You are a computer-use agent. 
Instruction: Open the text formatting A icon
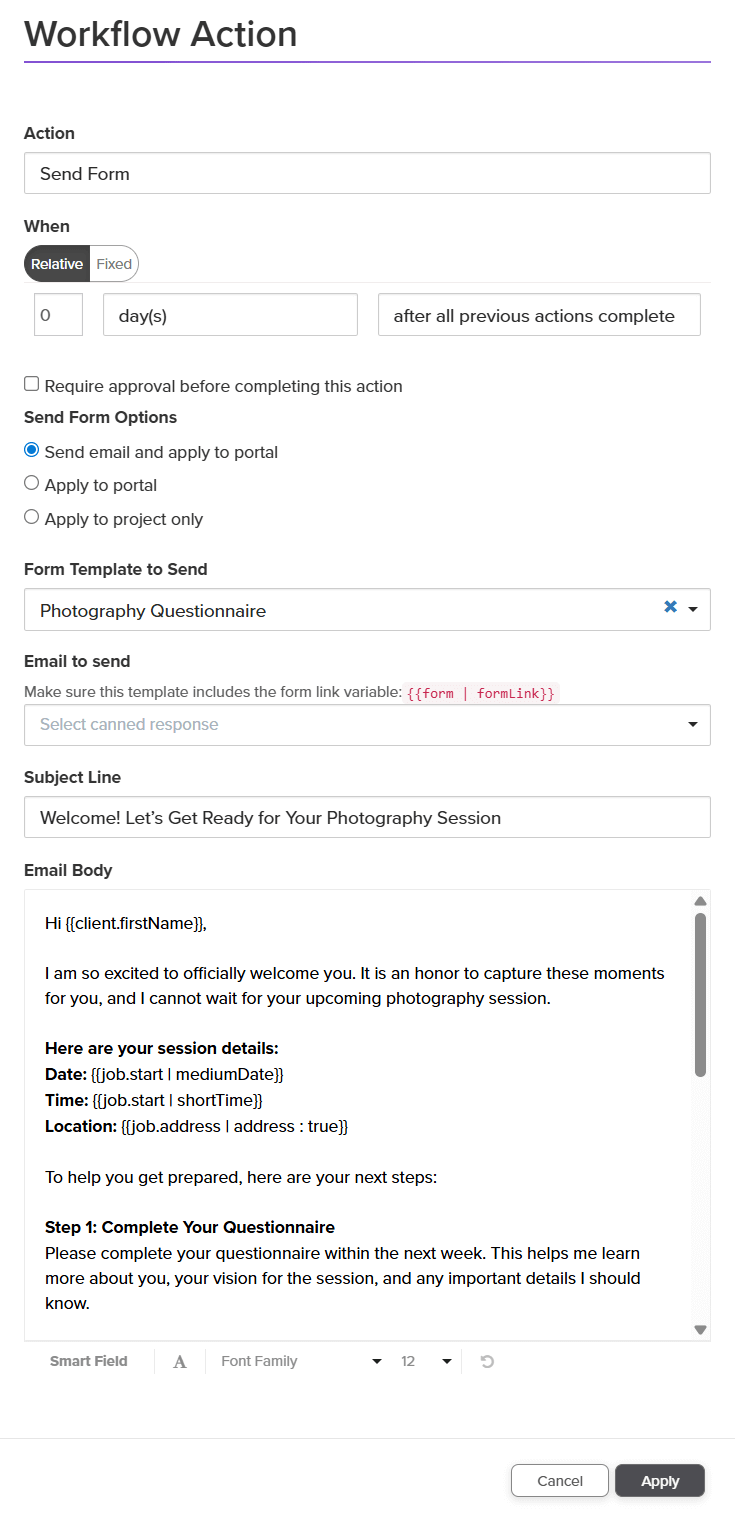[x=180, y=1361]
